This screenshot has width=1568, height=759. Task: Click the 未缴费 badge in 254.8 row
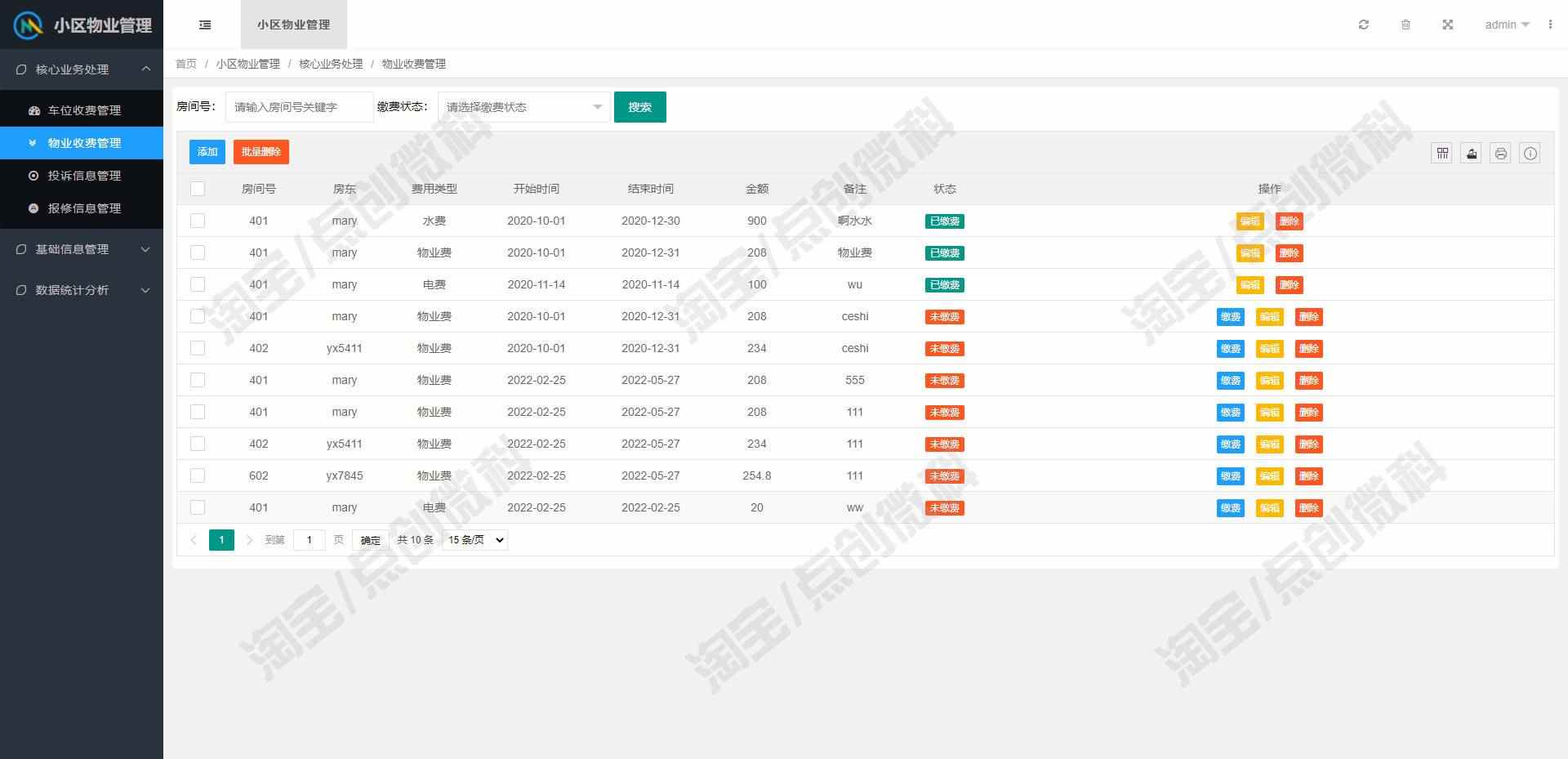coord(945,476)
